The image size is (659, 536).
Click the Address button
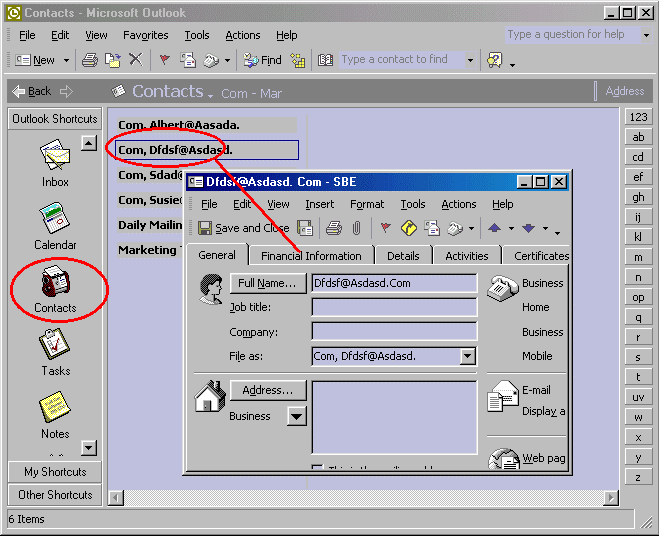pos(267,390)
